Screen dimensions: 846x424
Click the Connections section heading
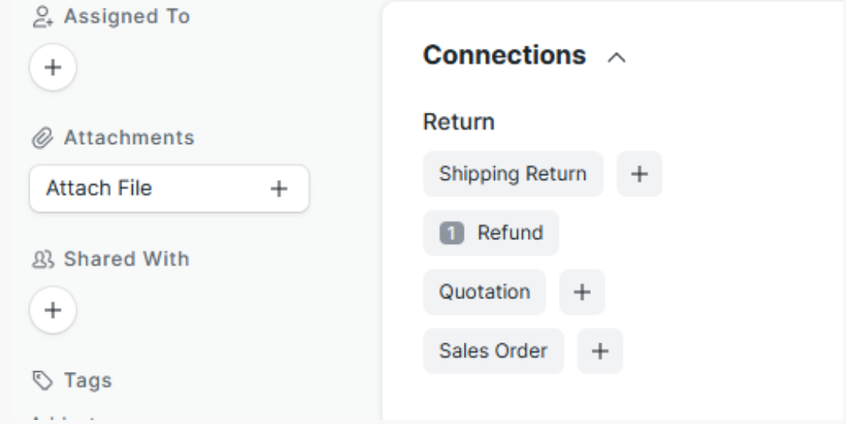tap(504, 55)
